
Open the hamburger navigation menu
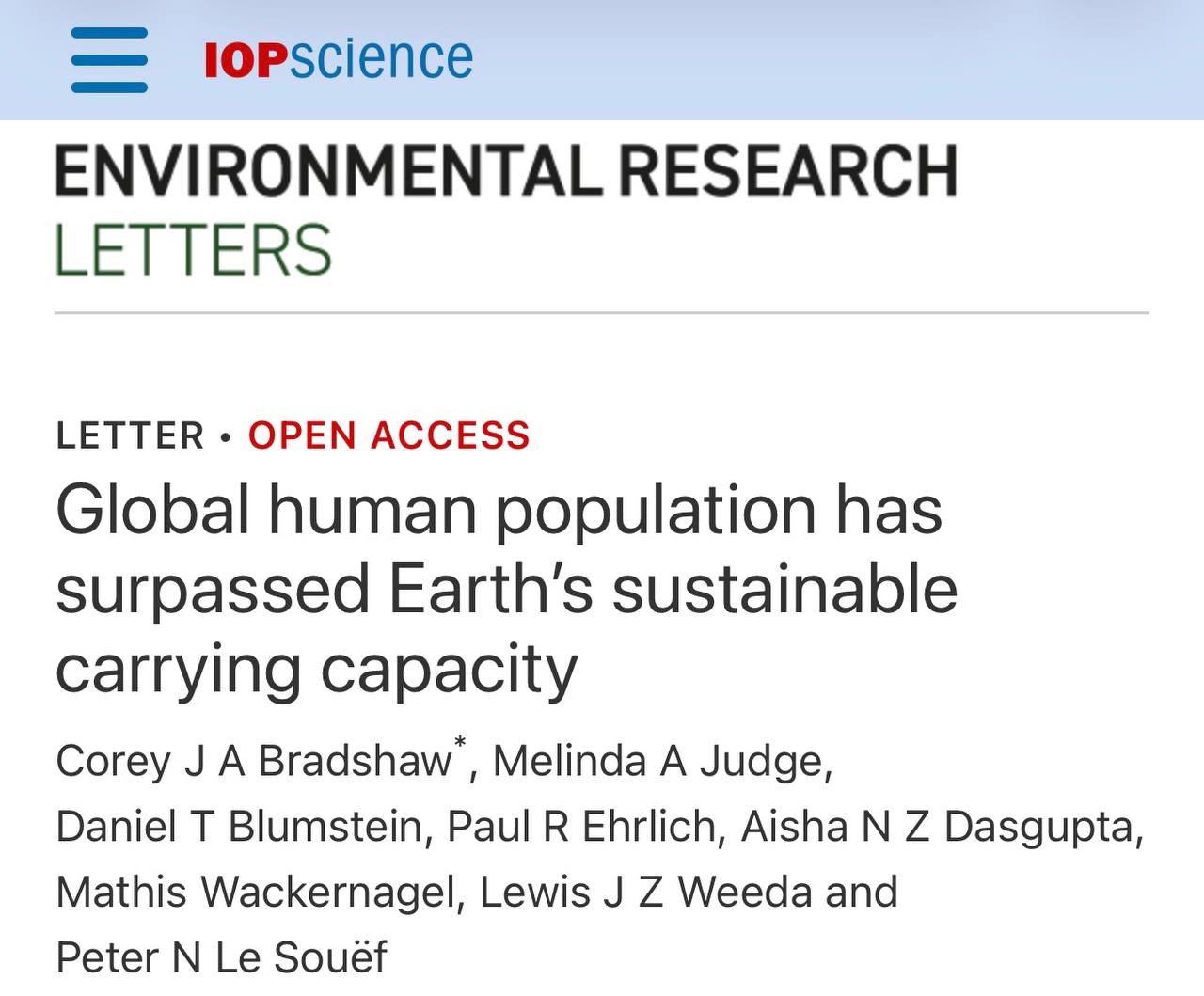[x=109, y=60]
